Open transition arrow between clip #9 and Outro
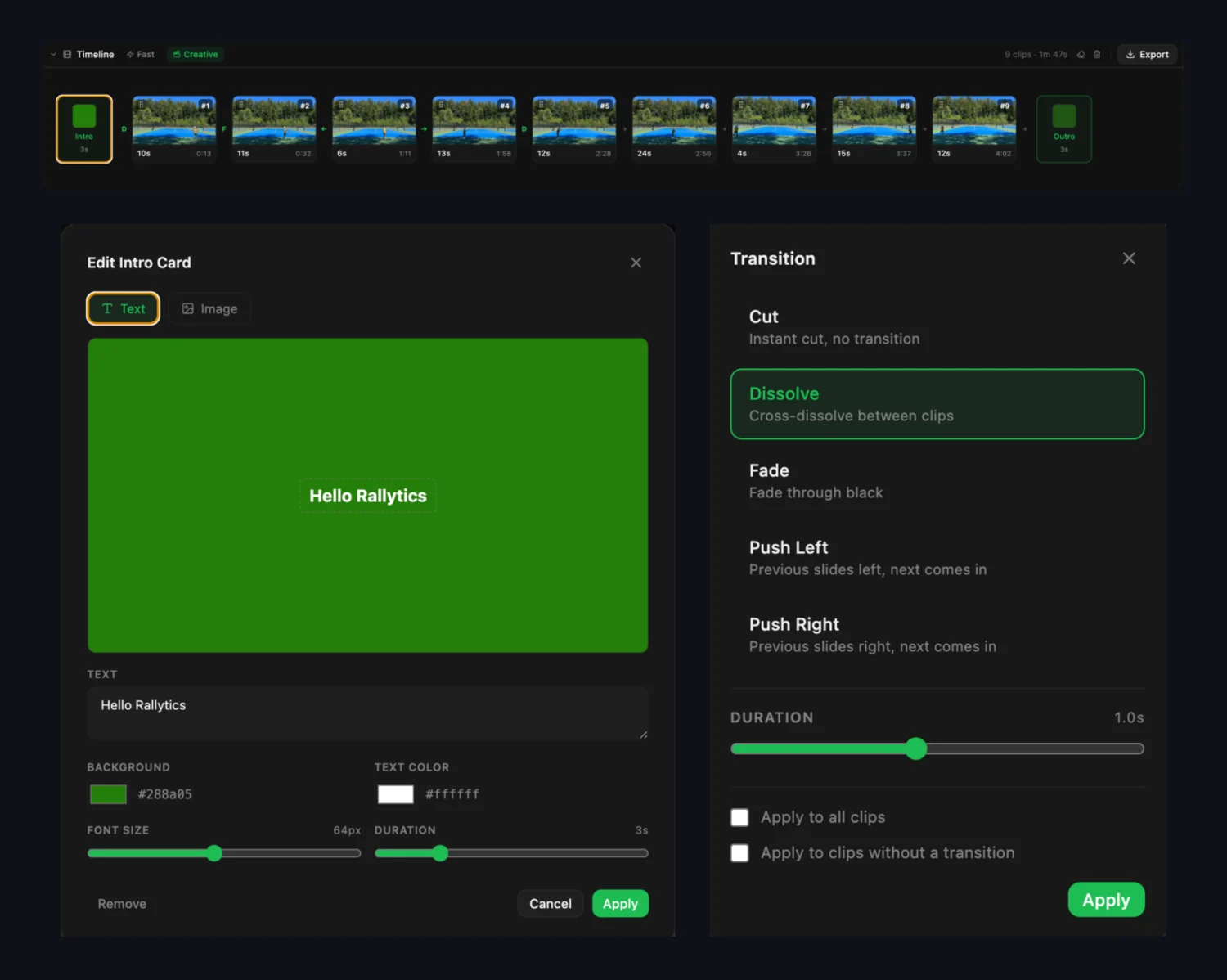Viewport: 1227px width, 980px height. coord(1024,129)
